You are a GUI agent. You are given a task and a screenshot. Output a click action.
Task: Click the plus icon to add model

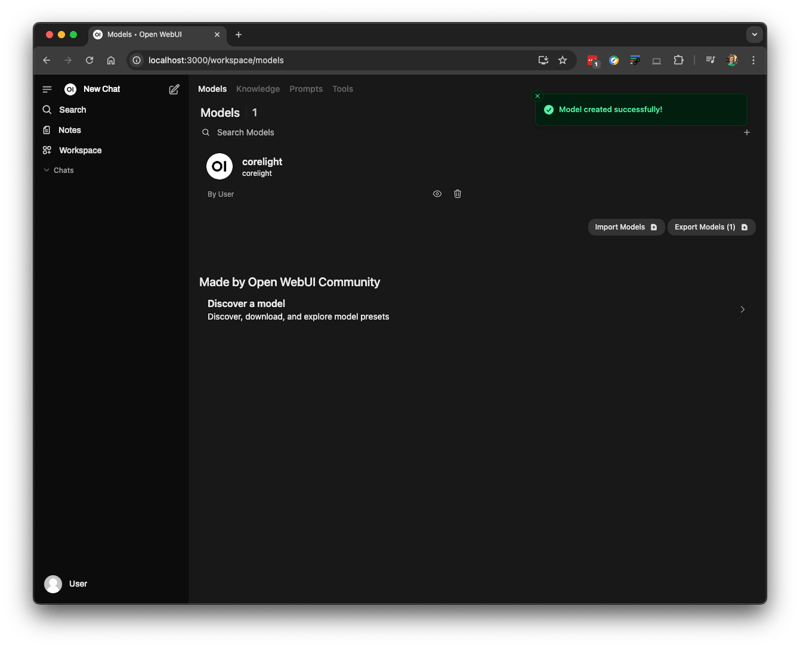(746, 132)
